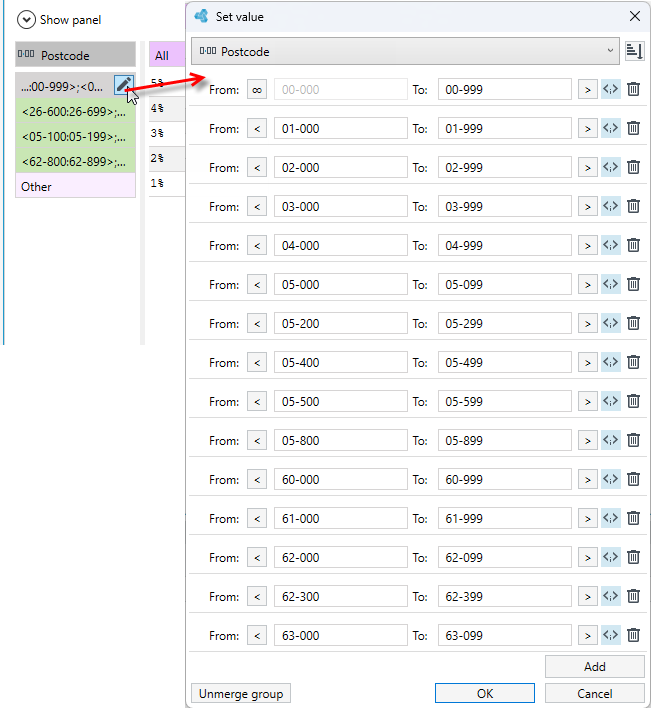This screenshot has height=708, width=664.
Task: Toggle the > bound for 63-099
Action: click(588, 635)
